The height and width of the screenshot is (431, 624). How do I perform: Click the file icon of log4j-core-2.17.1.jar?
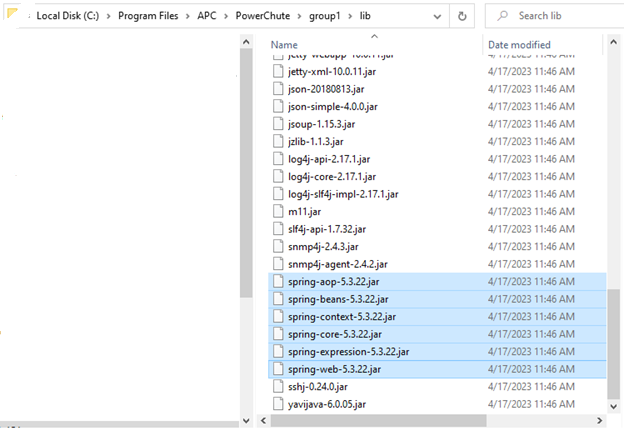point(278,176)
